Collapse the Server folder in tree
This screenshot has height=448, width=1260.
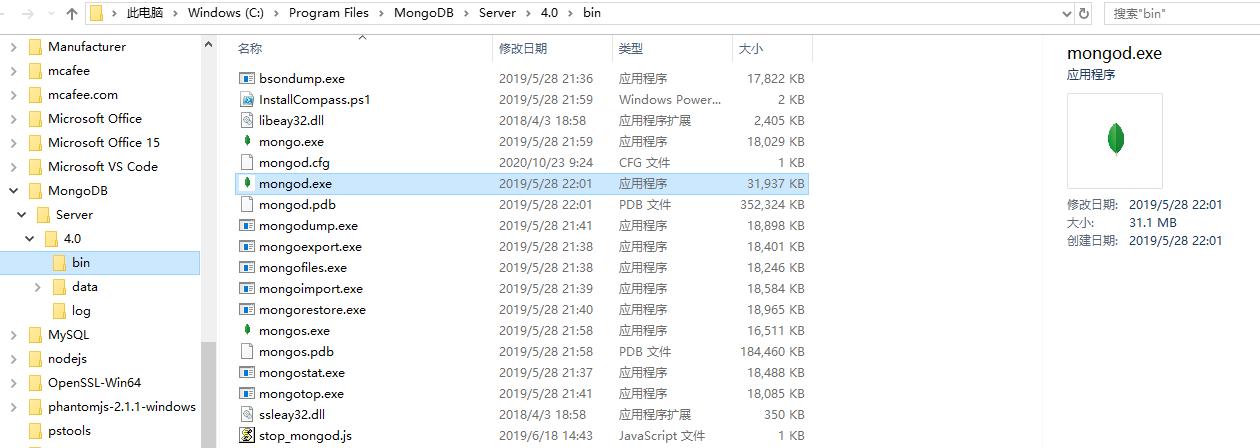pyautogui.click(x=20, y=215)
